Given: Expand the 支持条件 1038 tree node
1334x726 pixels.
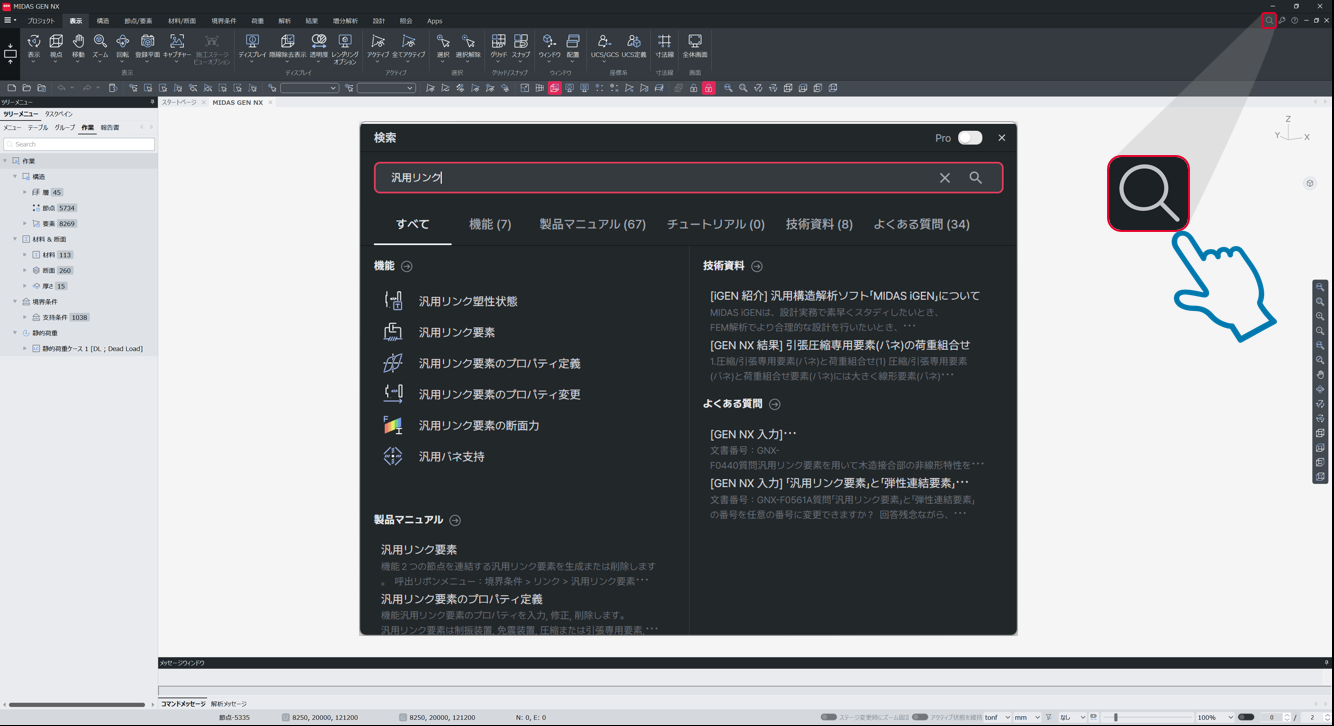Looking at the screenshot, I should point(25,317).
